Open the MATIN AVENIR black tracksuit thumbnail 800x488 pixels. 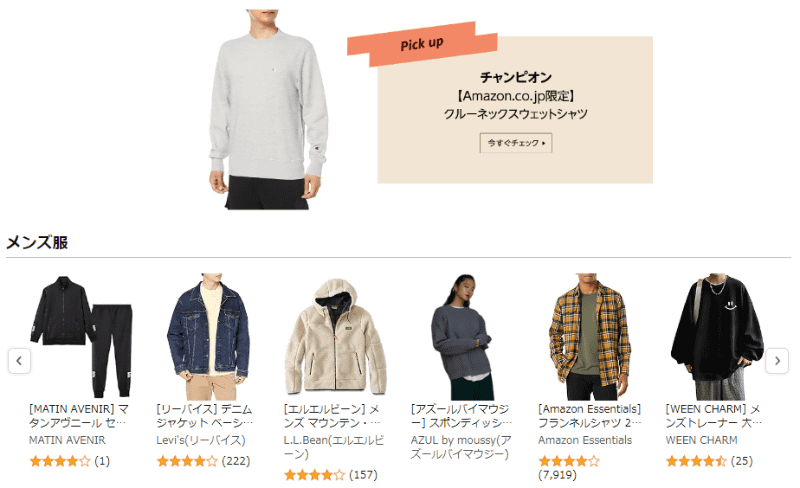81,336
